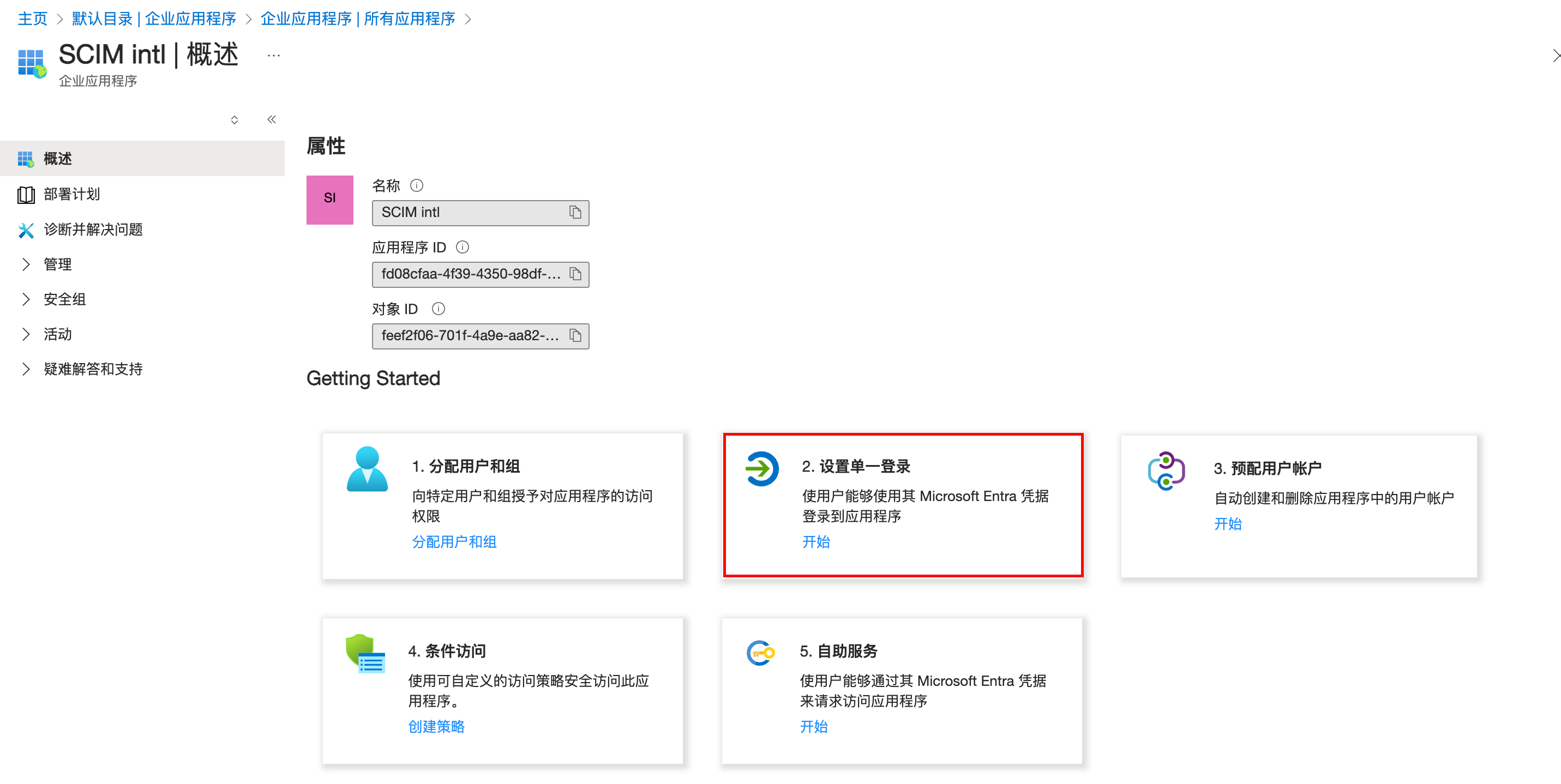Go to 主页 breadcrumb

click(32, 19)
